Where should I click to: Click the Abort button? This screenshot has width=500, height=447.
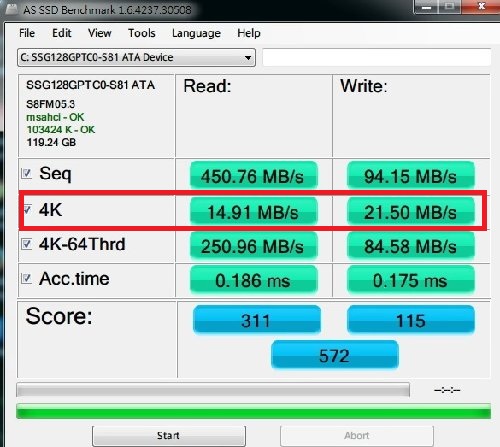coord(357,436)
